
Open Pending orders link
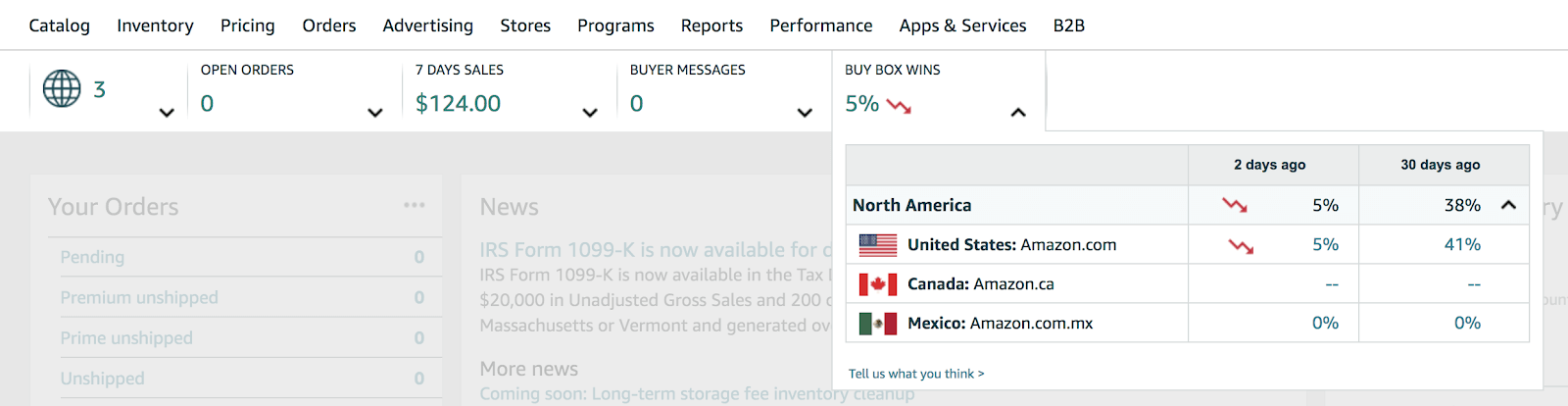click(92, 257)
